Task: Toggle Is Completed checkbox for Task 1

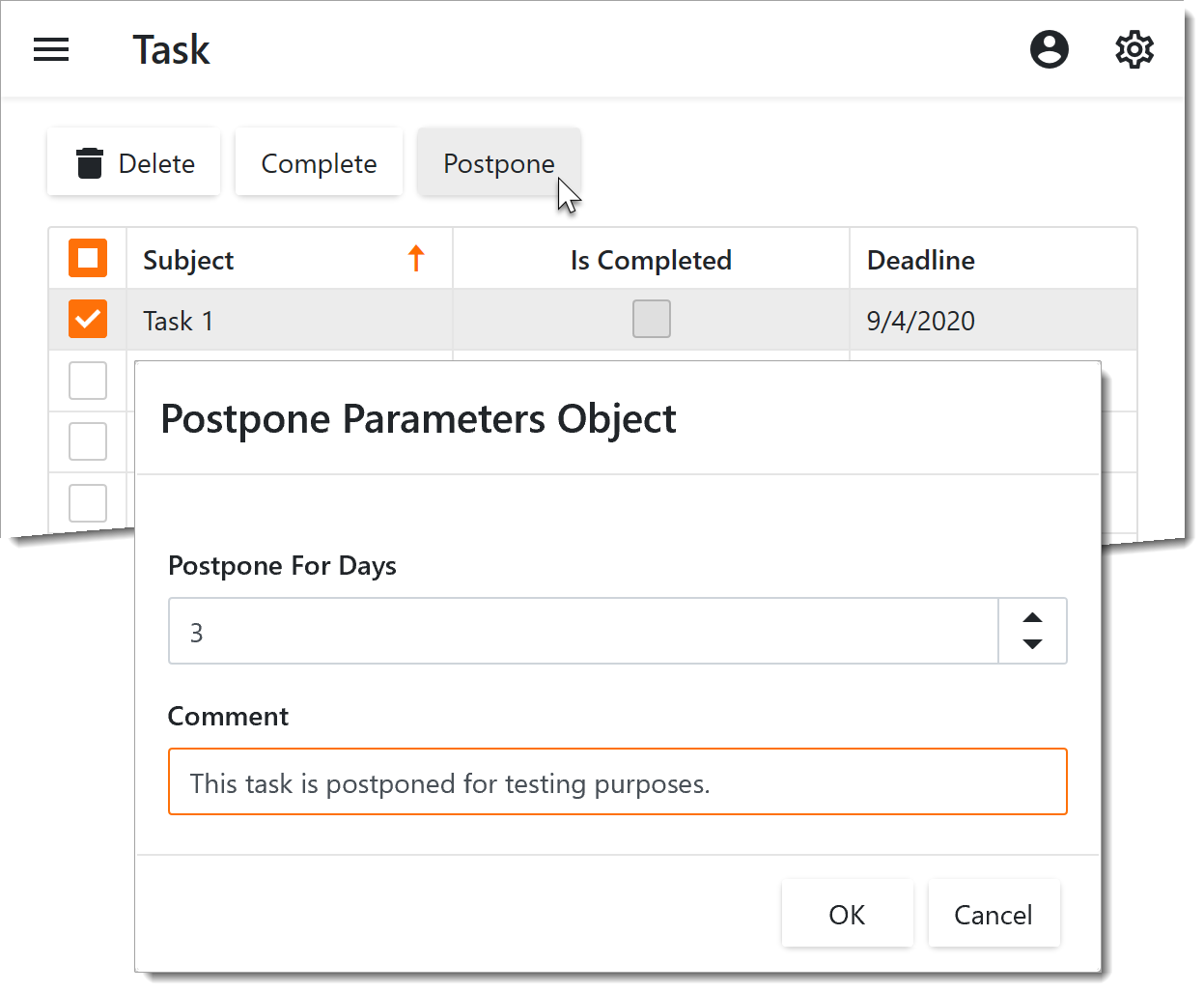Action: [x=651, y=320]
